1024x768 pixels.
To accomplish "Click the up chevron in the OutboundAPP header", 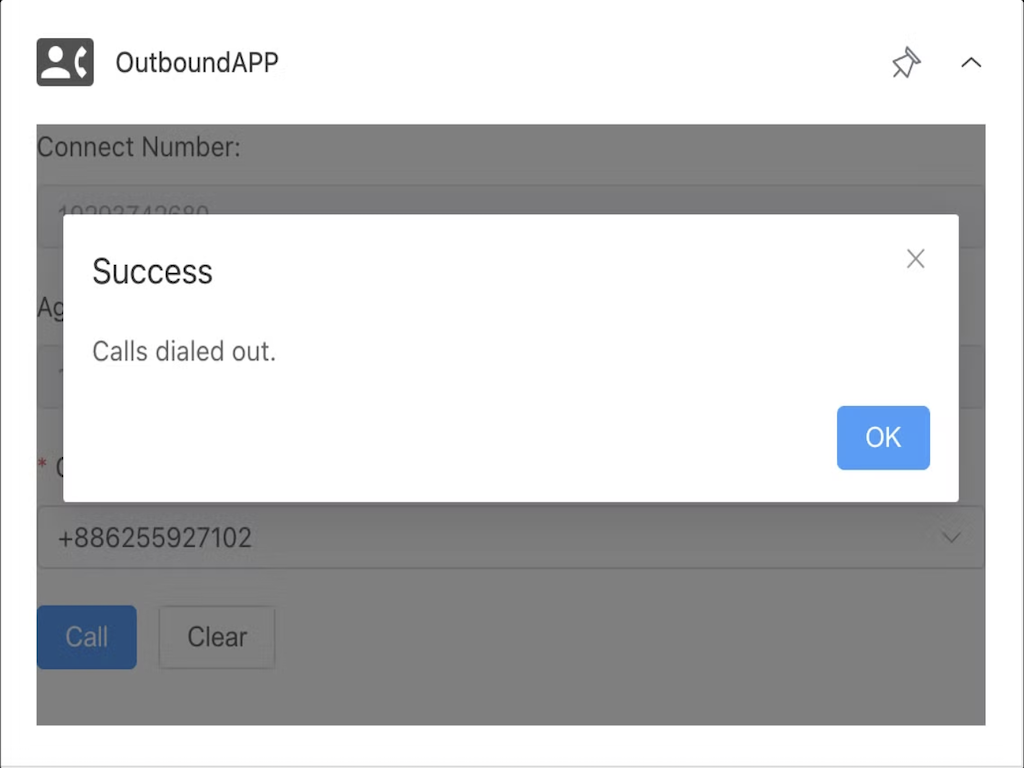I will [x=970, y=62].
